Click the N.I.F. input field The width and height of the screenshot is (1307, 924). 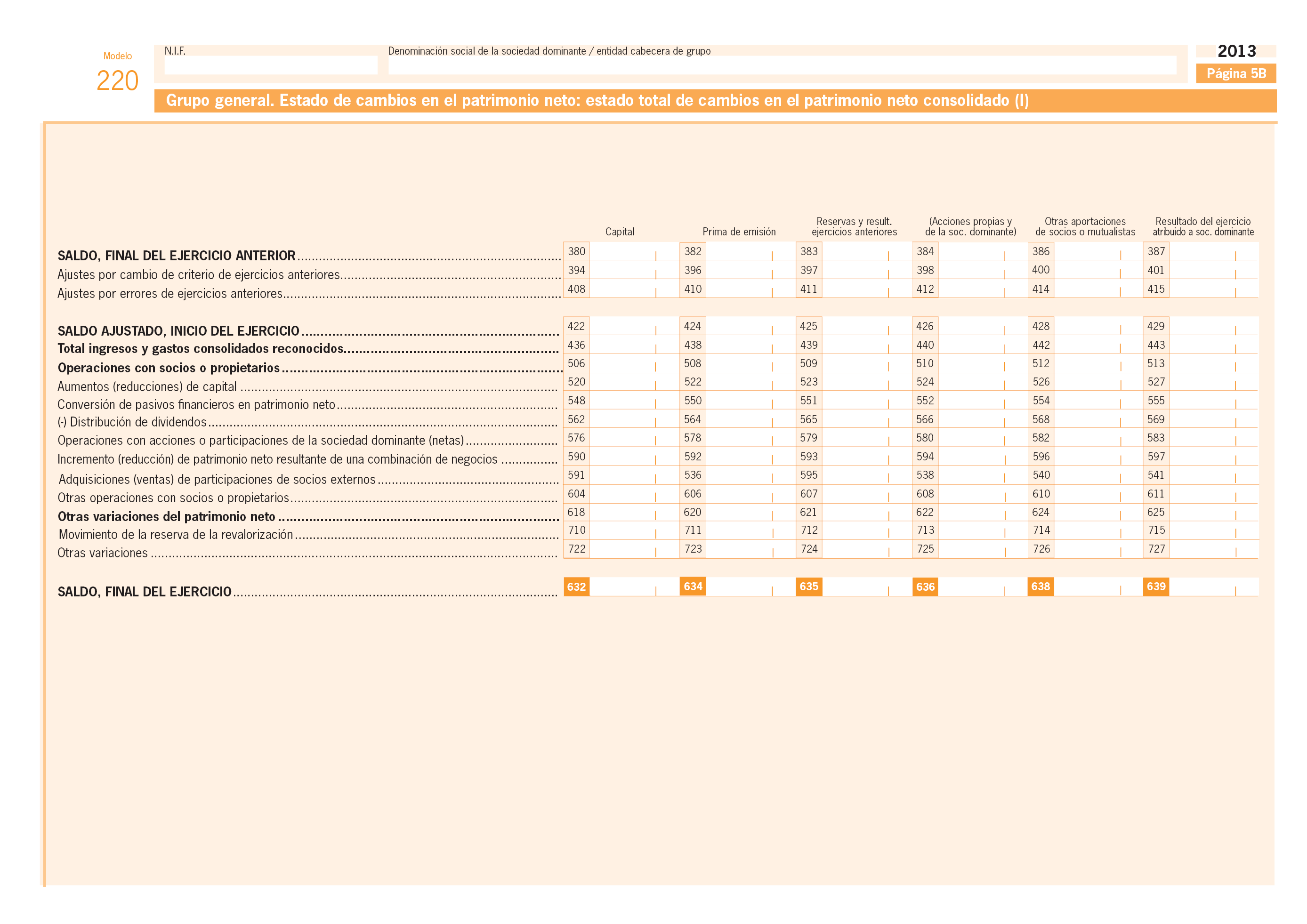(x=270, y=65)
